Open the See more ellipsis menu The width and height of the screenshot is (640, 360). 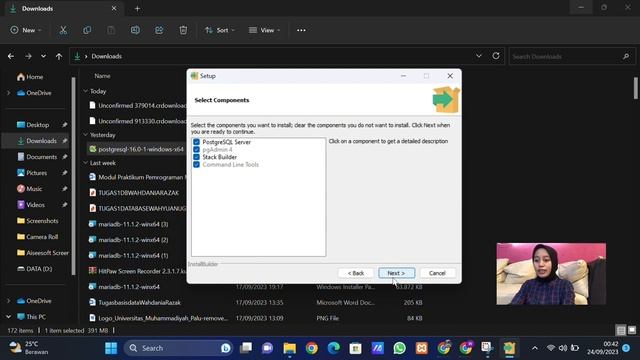tap(301, 30)
